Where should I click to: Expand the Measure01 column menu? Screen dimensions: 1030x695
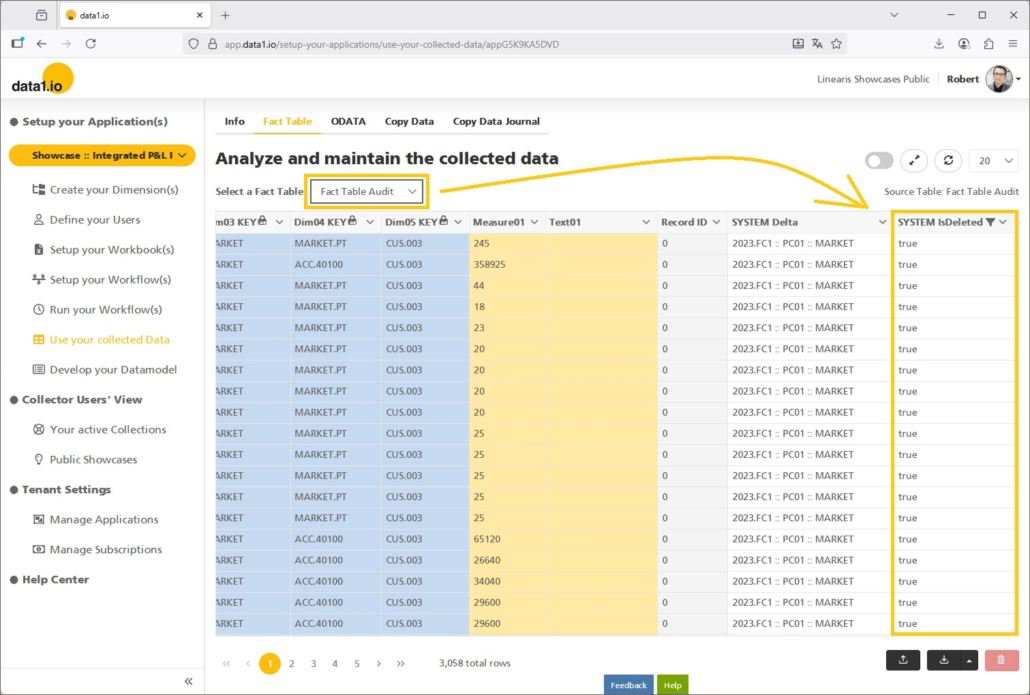(x=535, y=222)
